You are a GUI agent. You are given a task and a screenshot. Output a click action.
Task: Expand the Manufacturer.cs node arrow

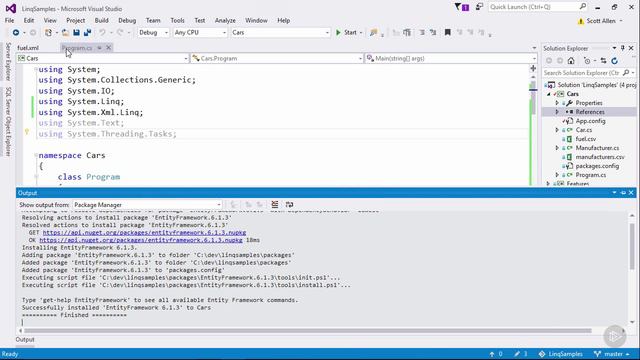(557, 148)
